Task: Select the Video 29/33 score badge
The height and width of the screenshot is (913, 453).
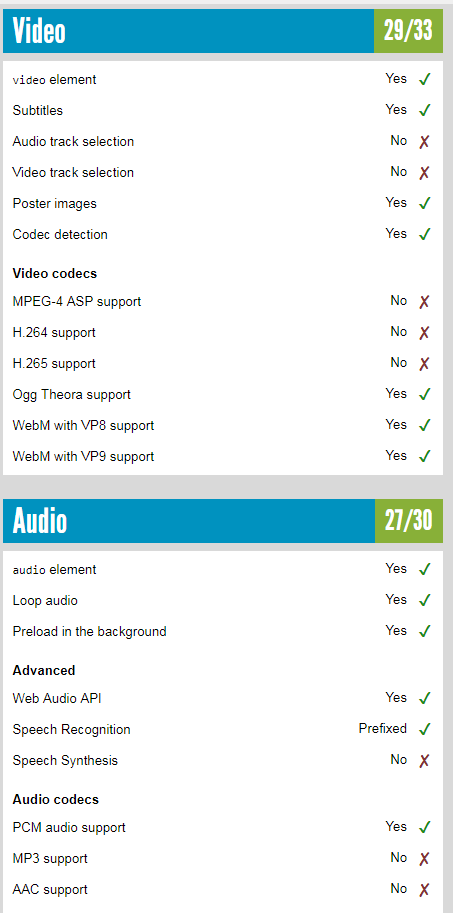Action: click(408, 31)
